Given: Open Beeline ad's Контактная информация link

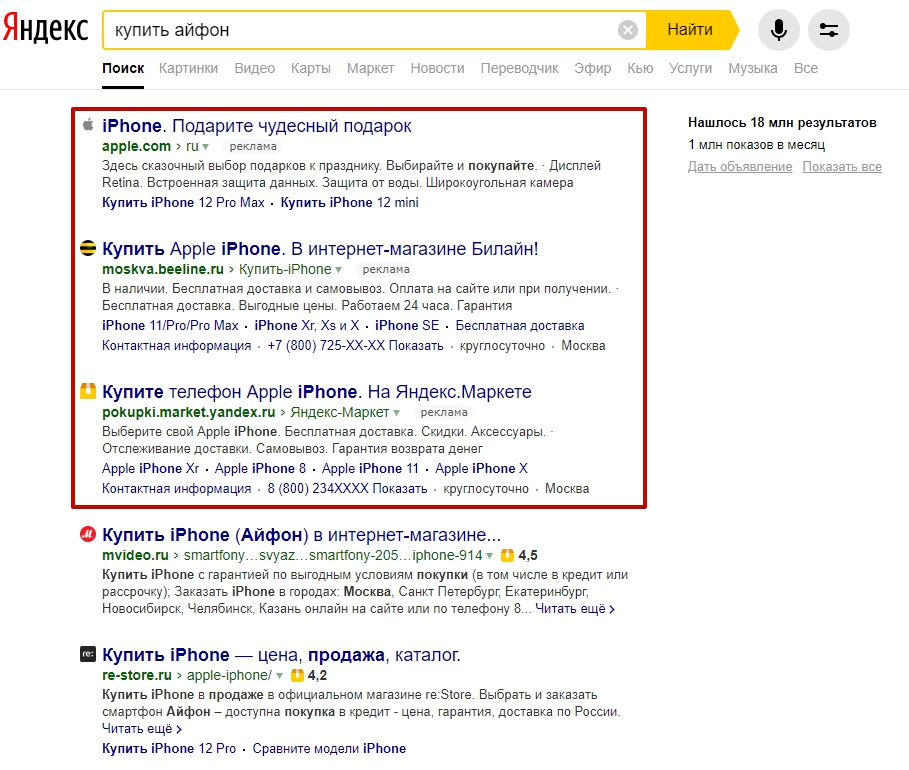Looking at the screenshot, I should 177,346.
